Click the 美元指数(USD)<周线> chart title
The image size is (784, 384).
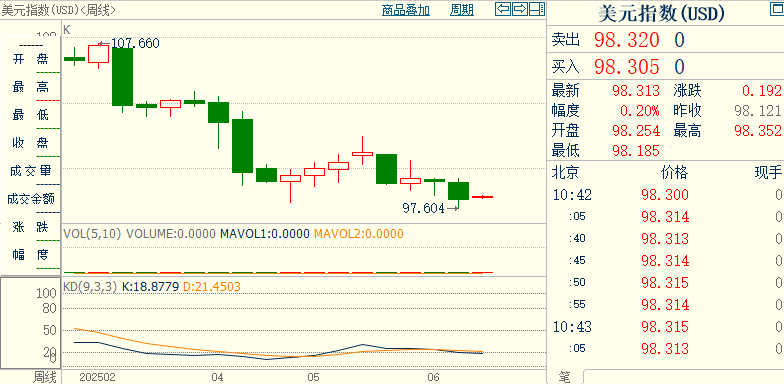point(58,10)
